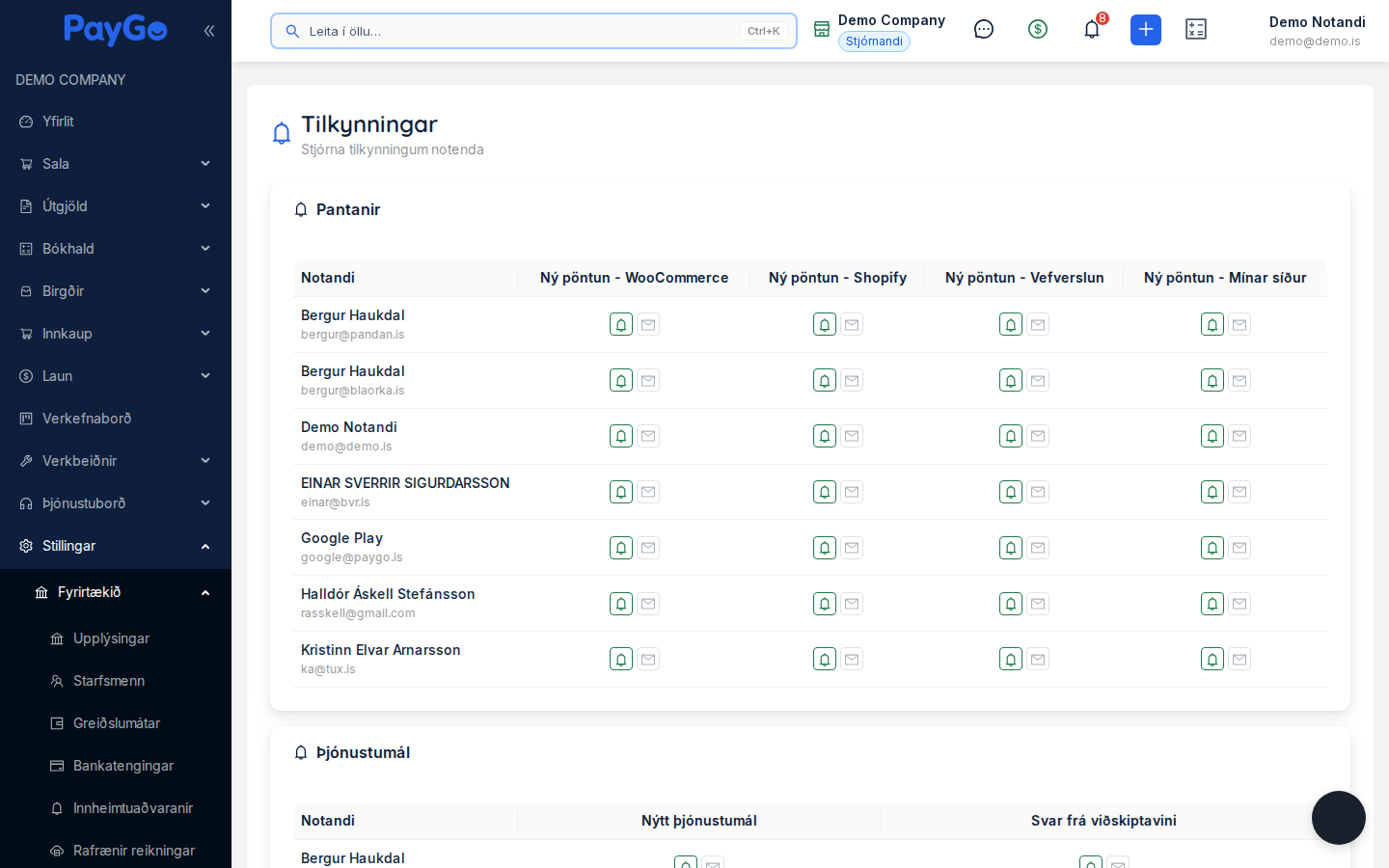Image resolution: width=1389 pixels, height=868 pixels.
Task: Collapse the Fyrirtækið submenu
Action: (x=116, y=592)
